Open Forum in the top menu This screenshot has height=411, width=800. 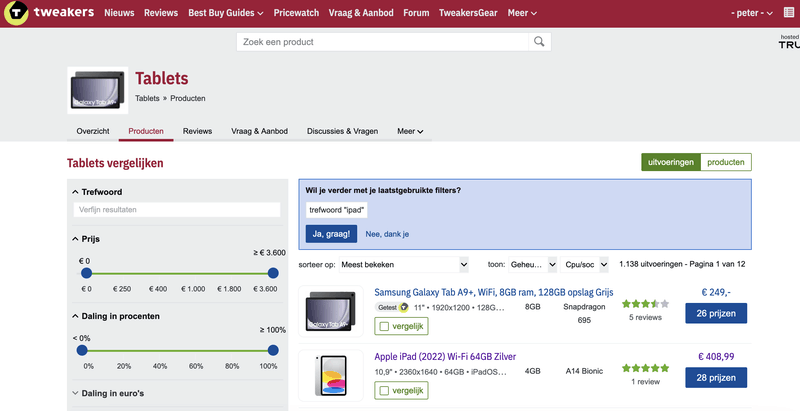pos(416,13)
